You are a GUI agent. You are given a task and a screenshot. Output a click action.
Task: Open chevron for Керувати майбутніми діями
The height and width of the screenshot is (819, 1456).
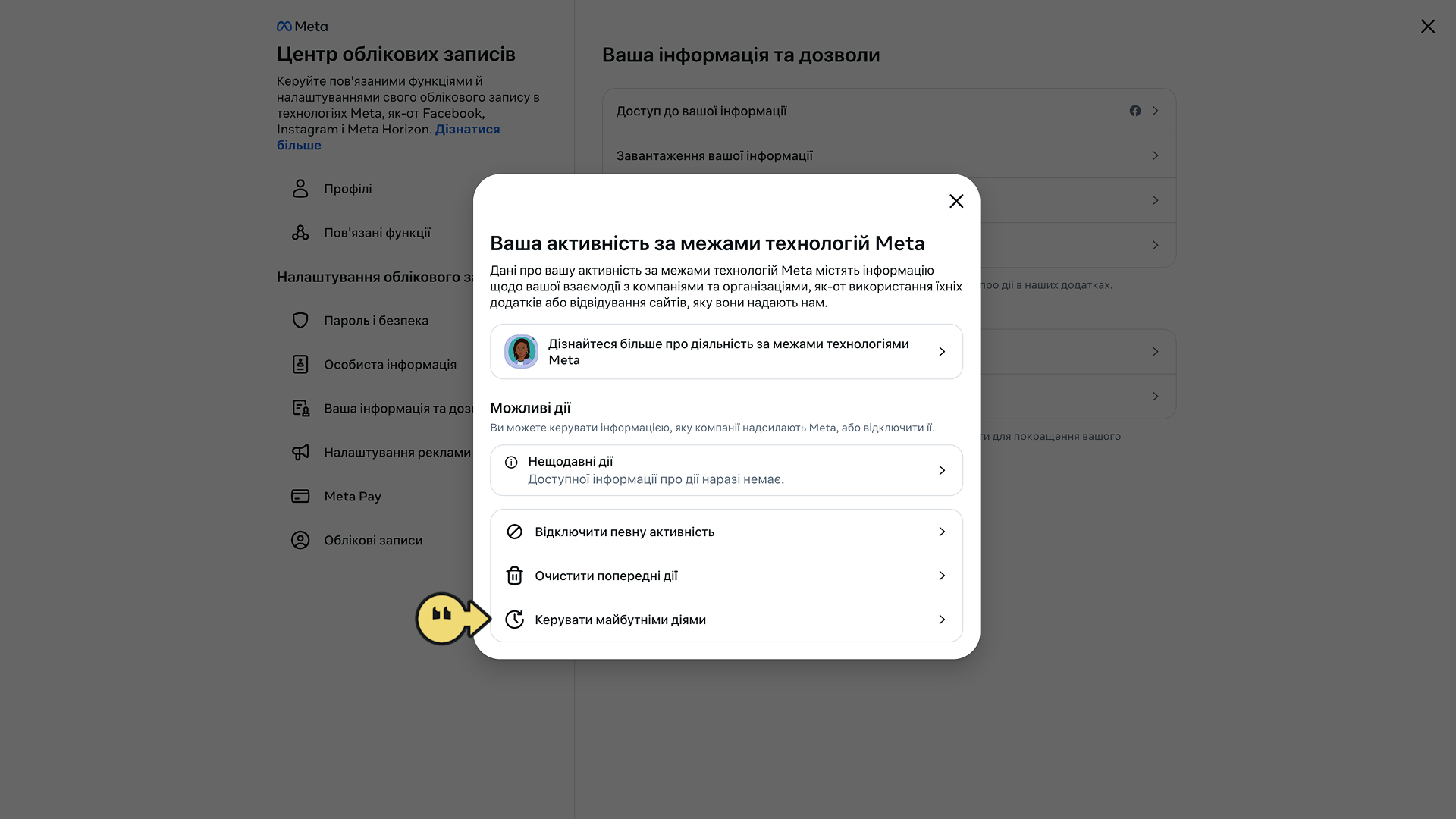click(x=942, y=620)
